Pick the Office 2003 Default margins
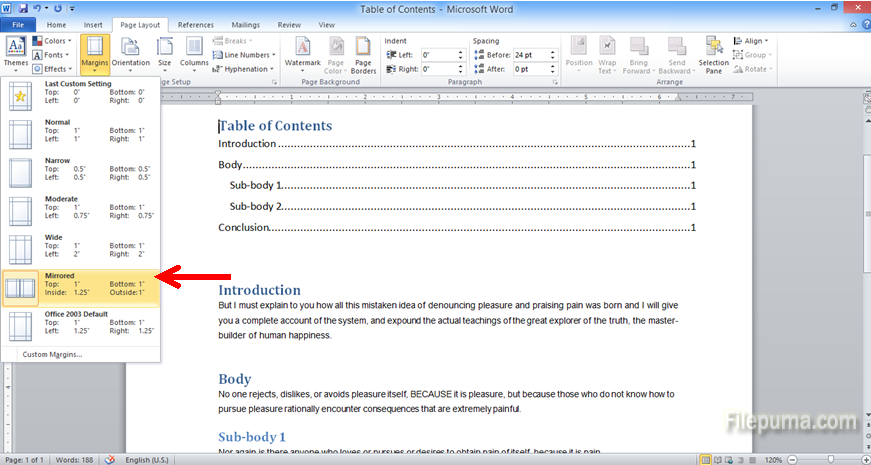 (80, 324)
